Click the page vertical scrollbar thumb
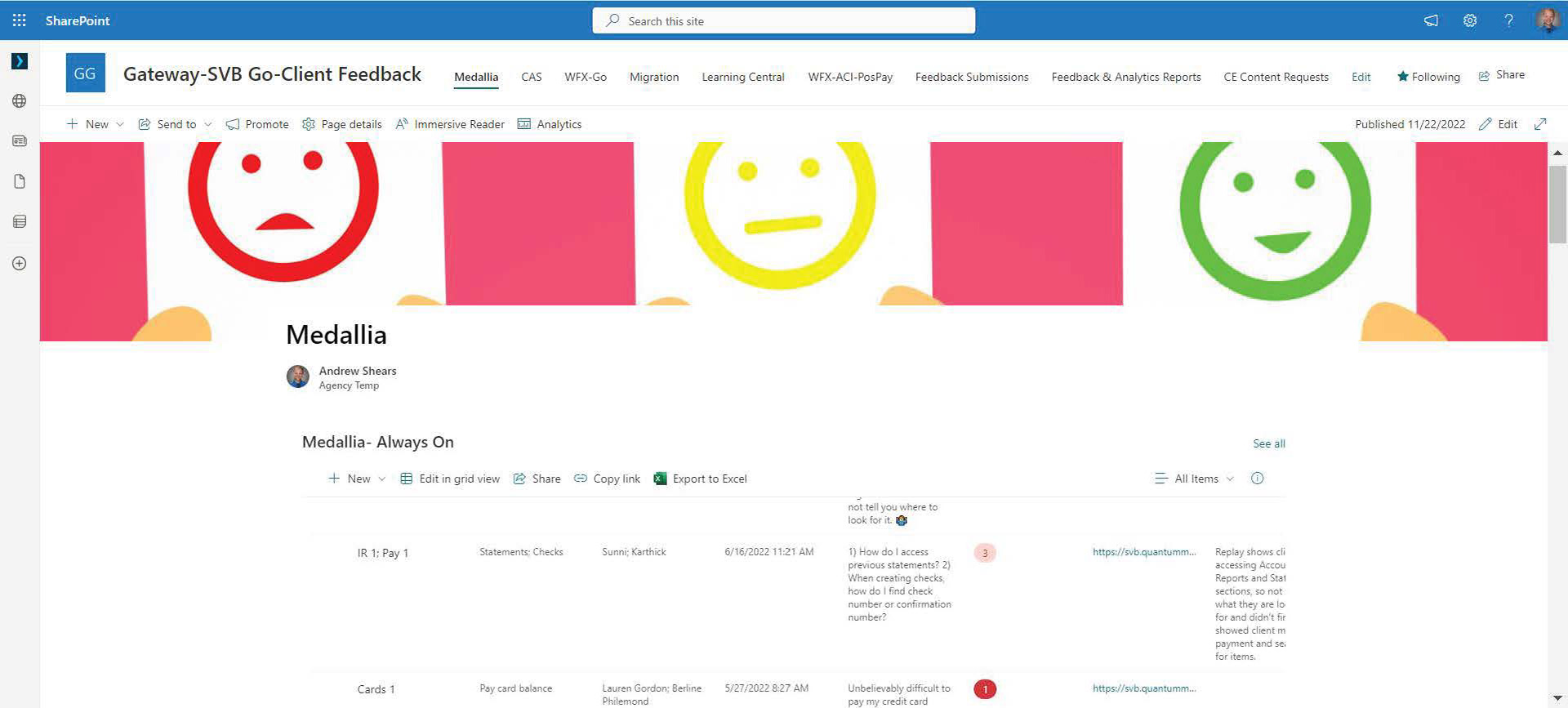 pos(1557,204)
